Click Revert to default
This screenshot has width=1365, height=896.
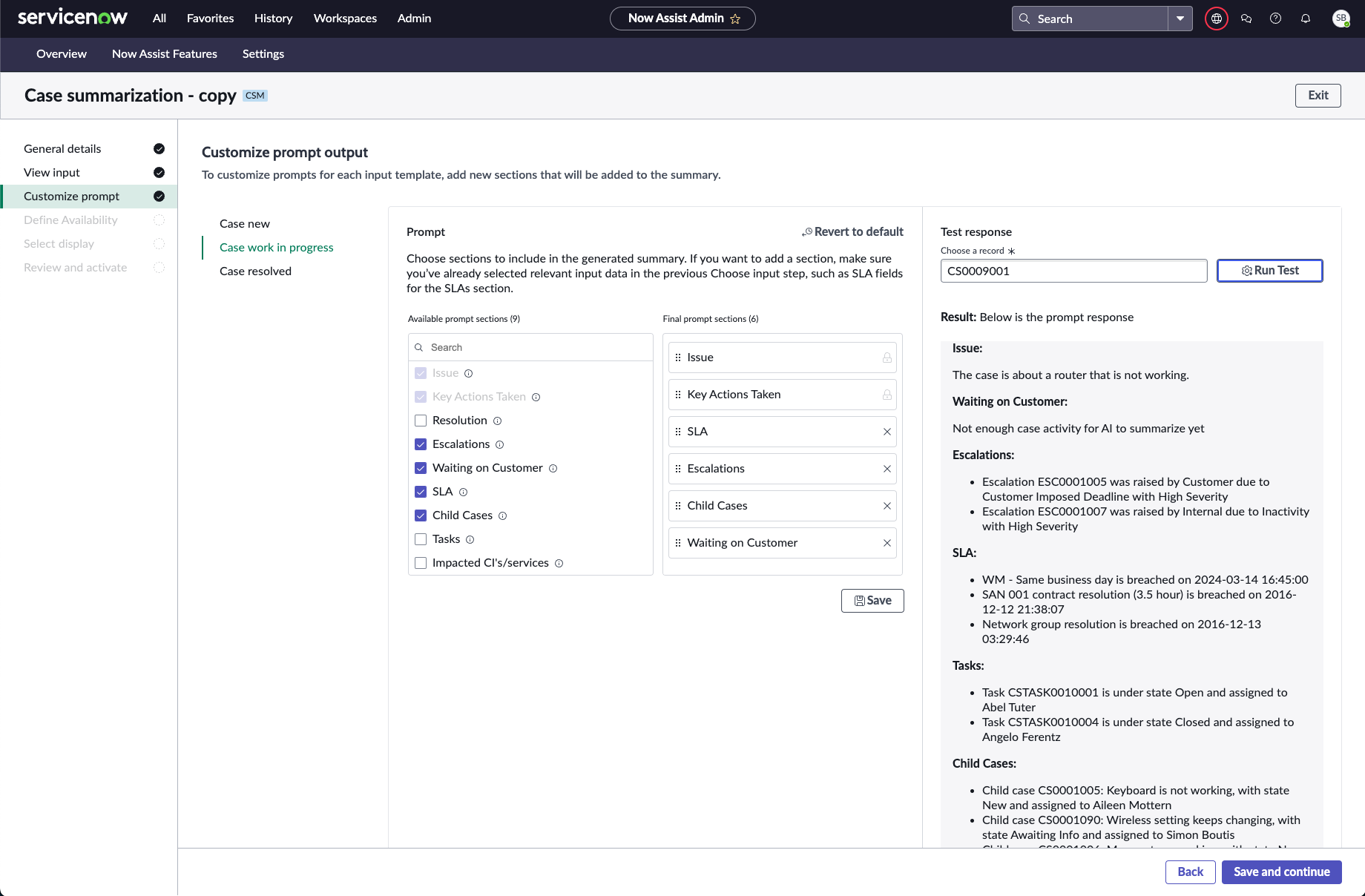(x=852, y=232)
